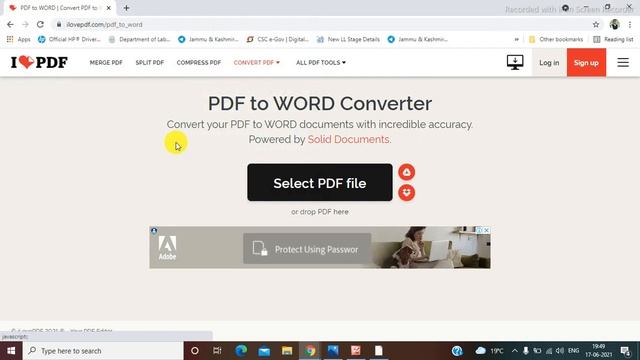This screenshot has height=360, width=640.
Task: Open the SPLIT PDF page
Action: click(x=150, y=62)
